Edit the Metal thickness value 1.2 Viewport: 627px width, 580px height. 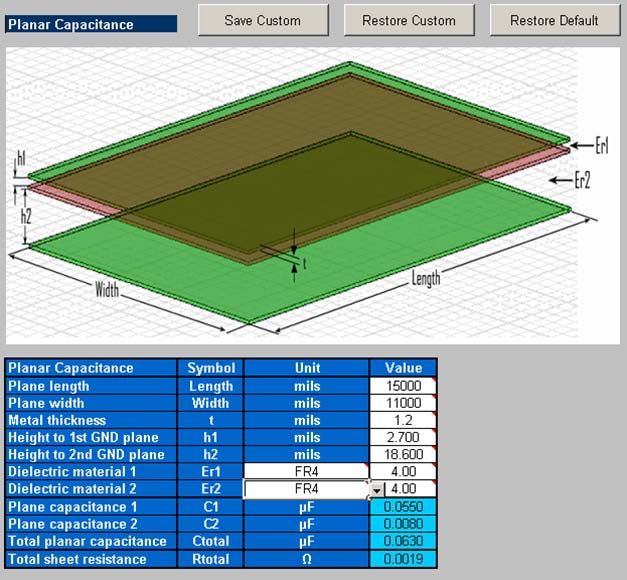click(403, 420)
